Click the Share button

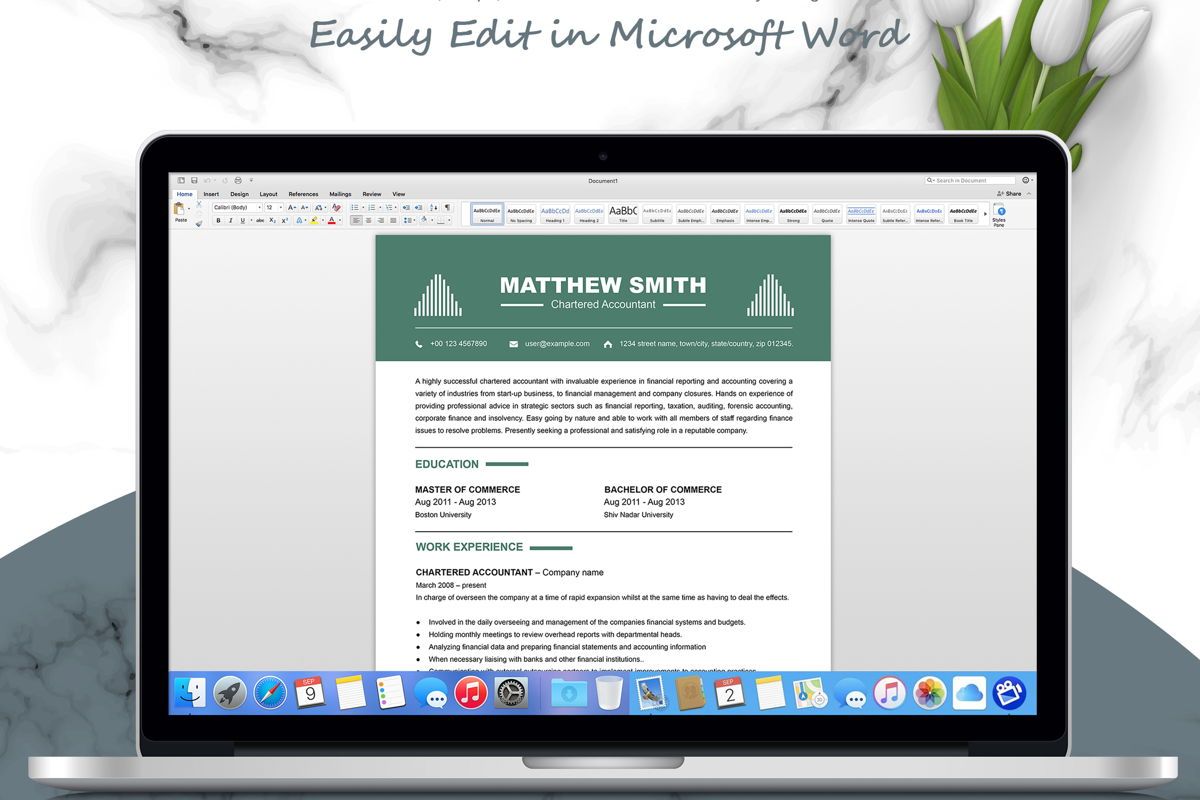coord(1009,193)
